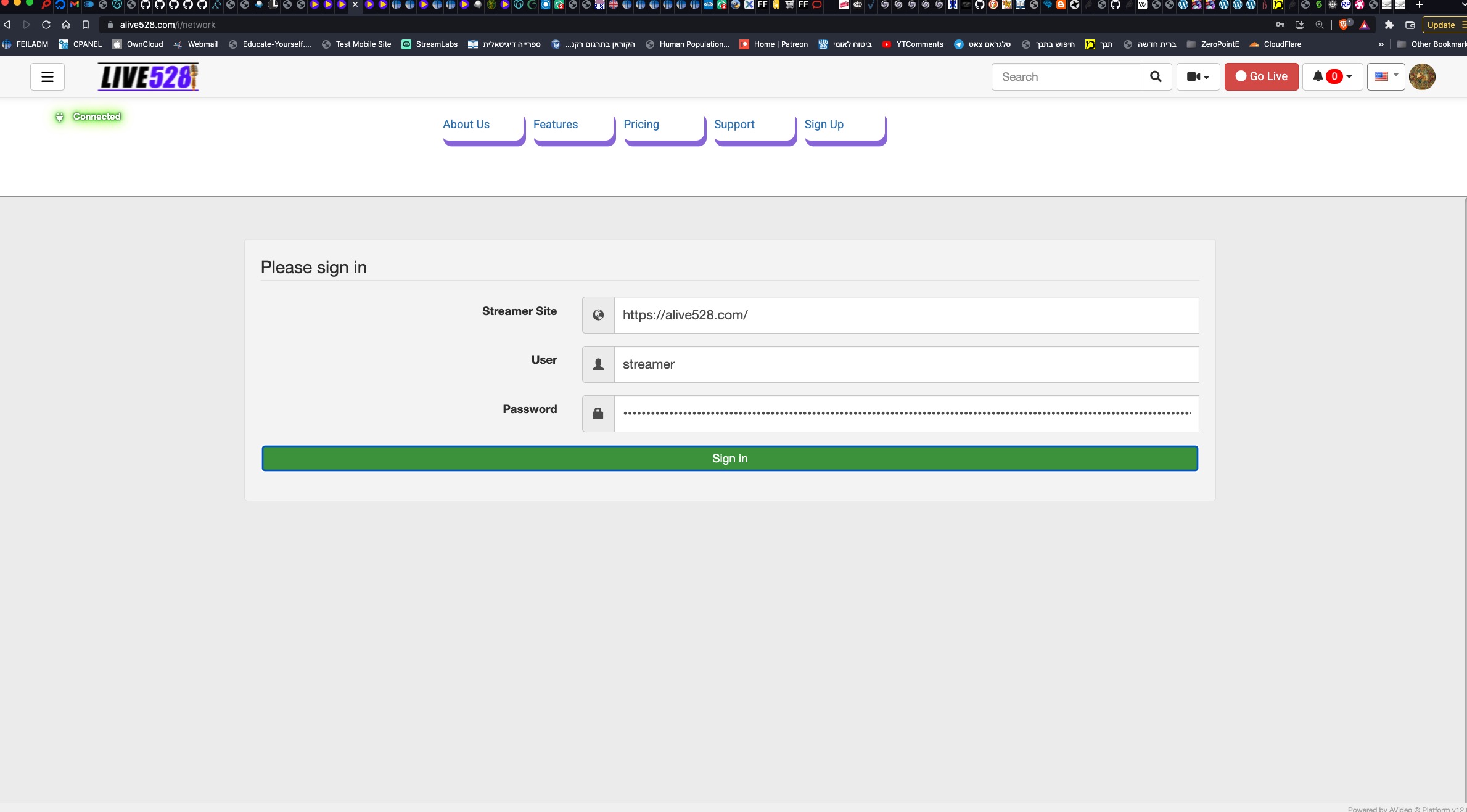This screenshot has height=812, width=1467.
Task: Click the Brave shield icon
Action: pos(1344,25)
